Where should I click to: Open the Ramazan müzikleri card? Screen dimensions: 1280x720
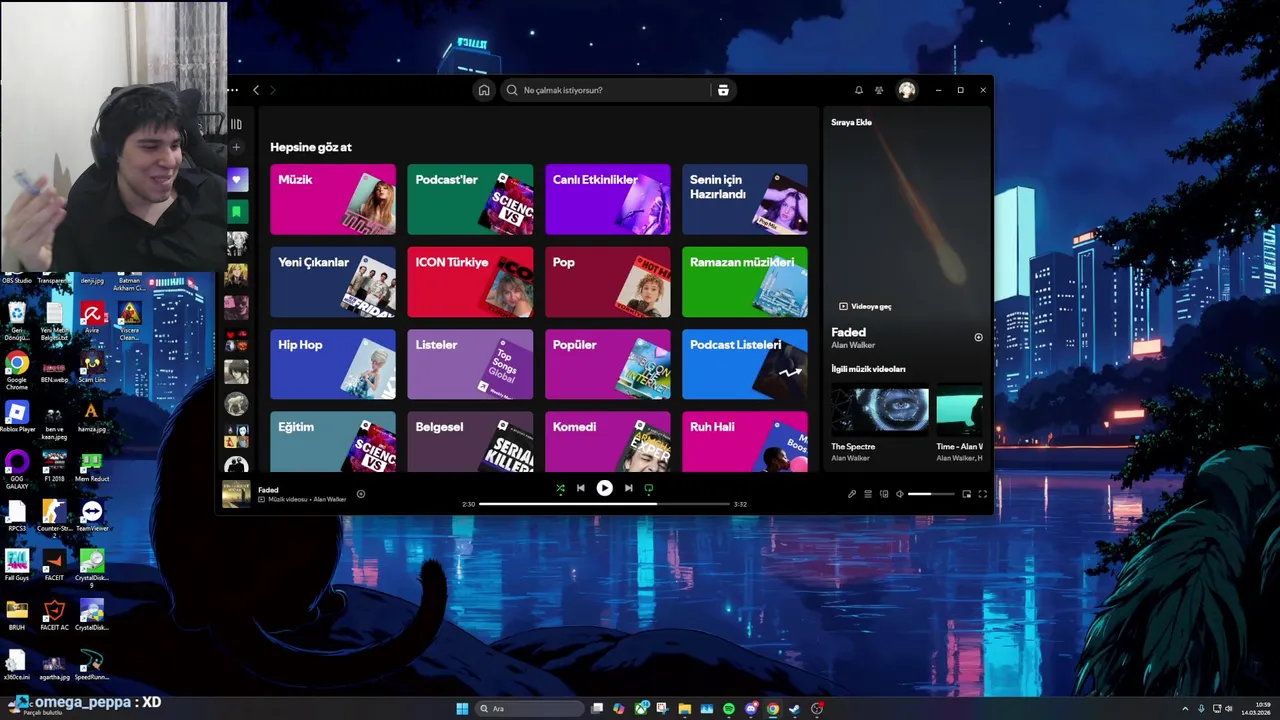pos(745,282)
